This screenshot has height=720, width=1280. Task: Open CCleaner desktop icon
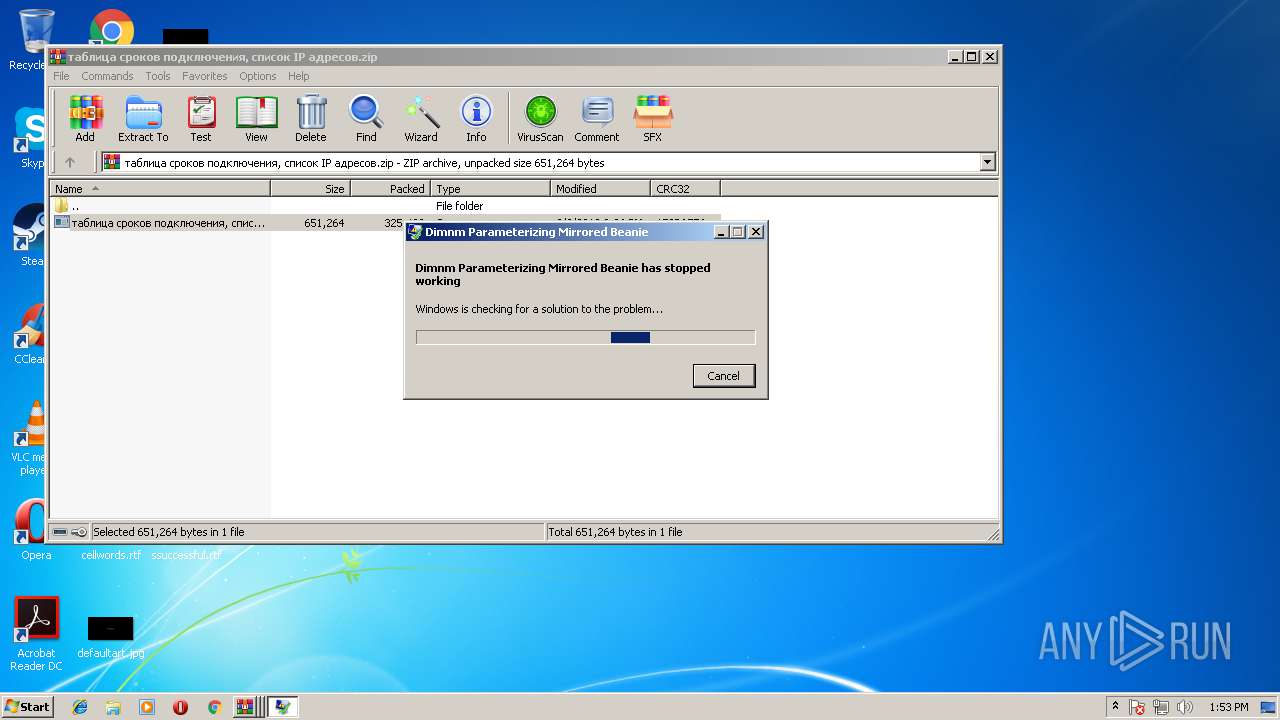(30, 335)
